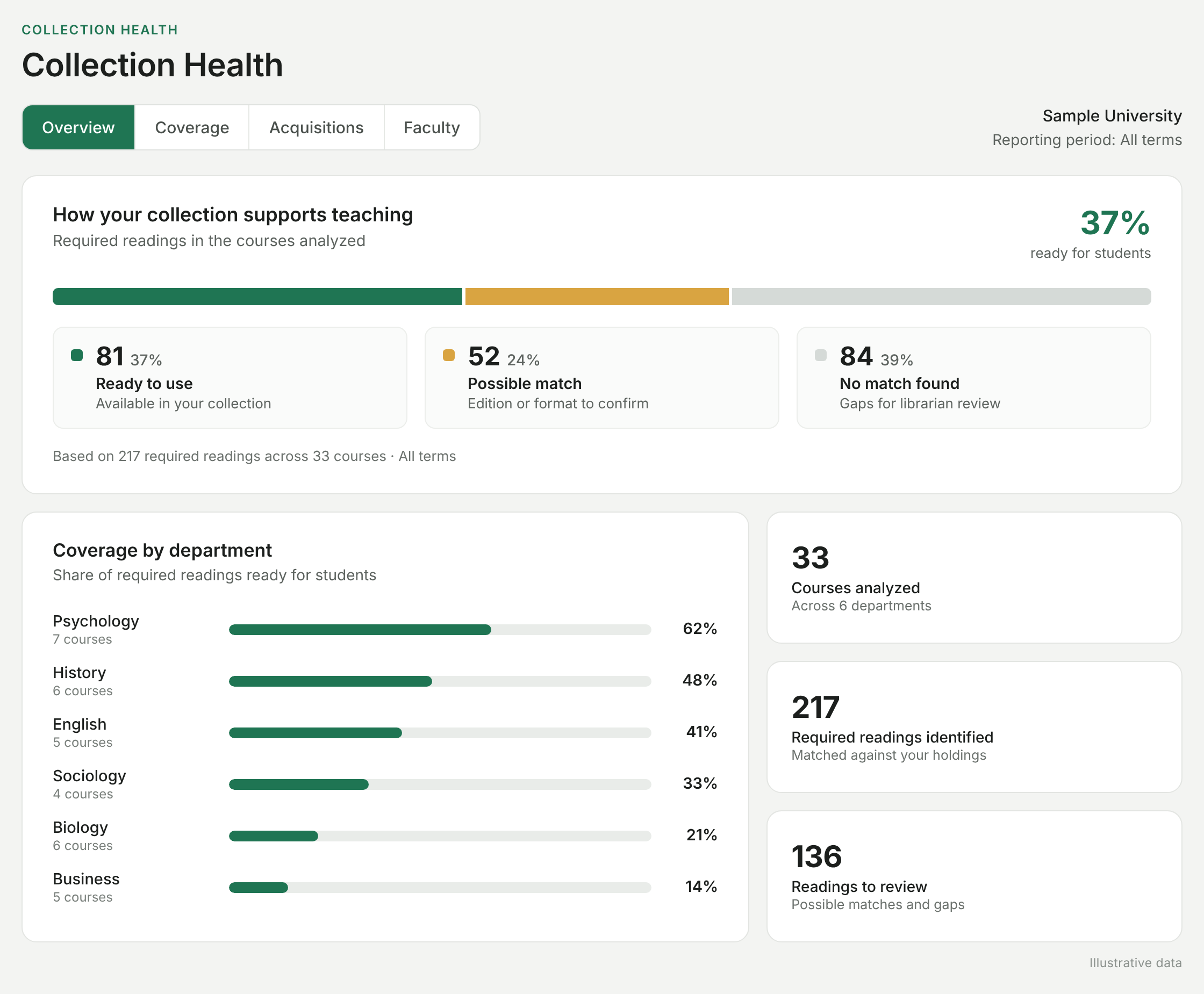Select the Psychology department label

[x=96, y=621]
